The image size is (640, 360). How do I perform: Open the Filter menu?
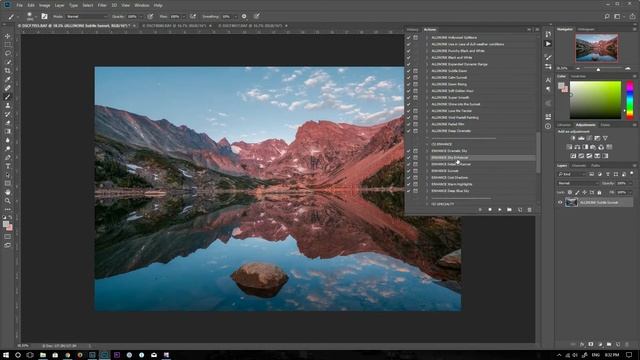(102, 5)
